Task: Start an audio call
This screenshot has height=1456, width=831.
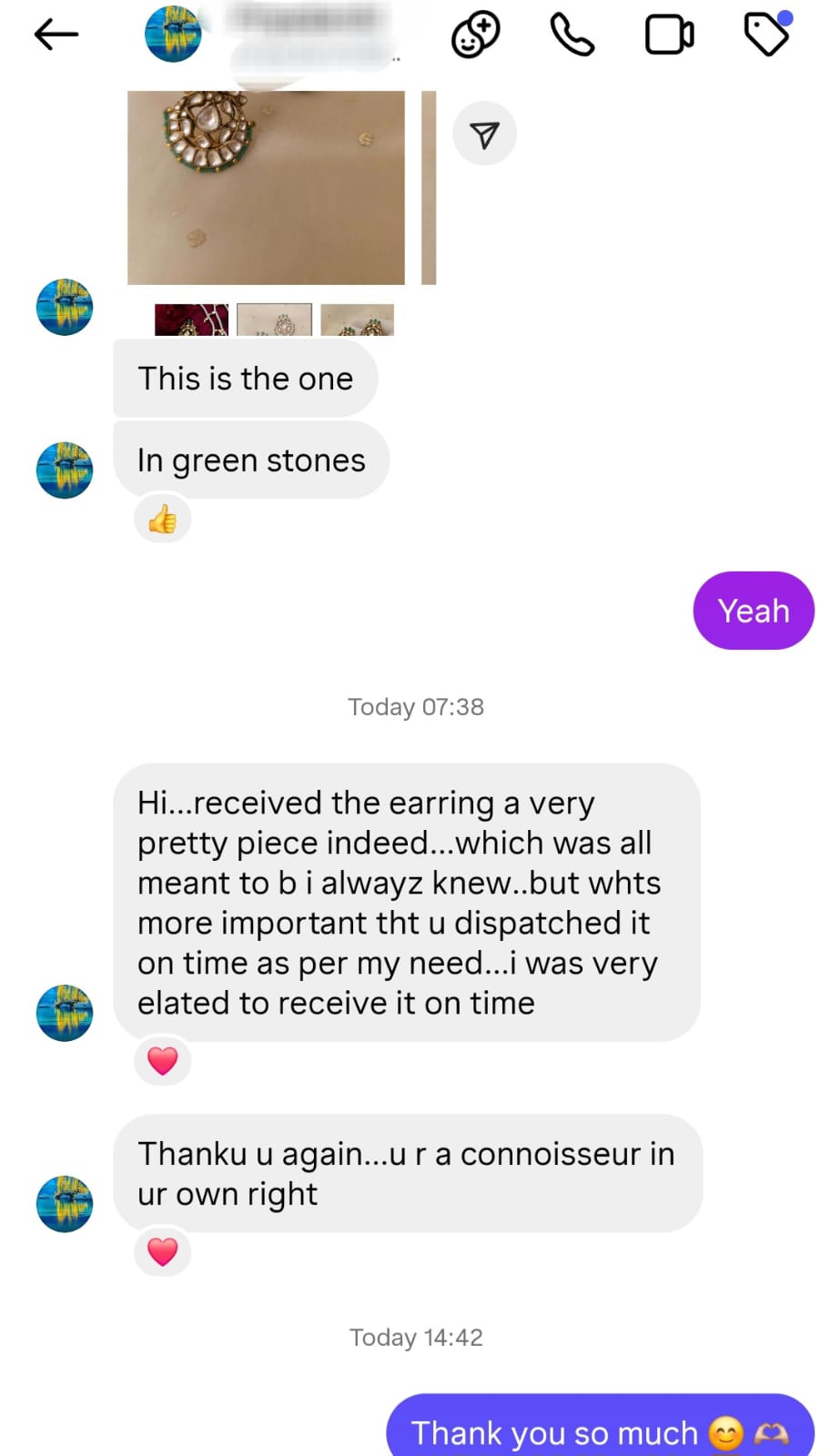Action: 573,35
